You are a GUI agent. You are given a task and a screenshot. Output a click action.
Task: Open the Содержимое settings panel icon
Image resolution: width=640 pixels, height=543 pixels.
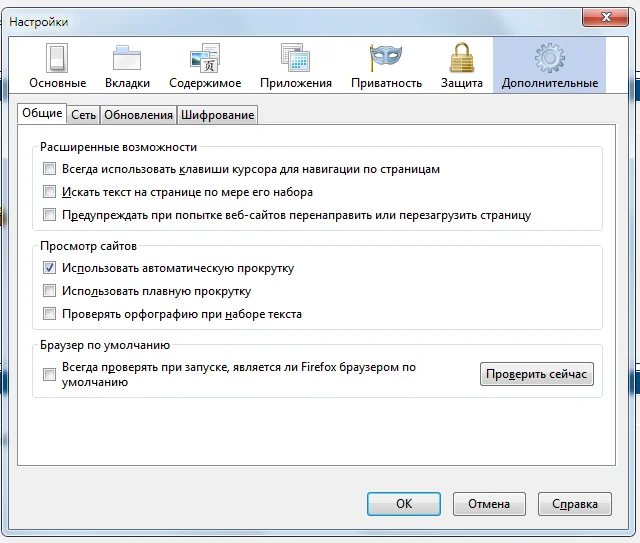(205, 59)
